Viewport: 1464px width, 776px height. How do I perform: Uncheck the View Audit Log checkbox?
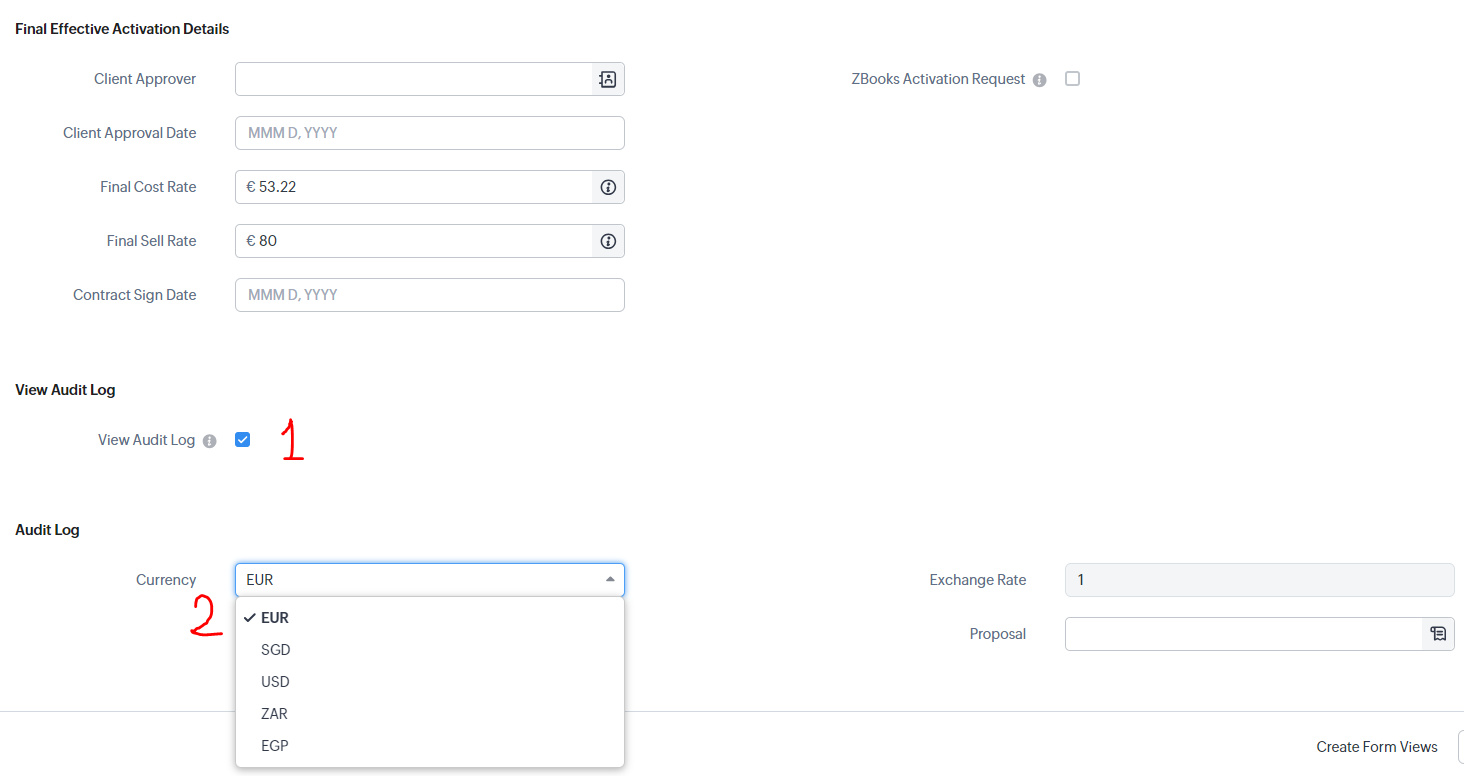pyautogui.click(x=242, y=440)
